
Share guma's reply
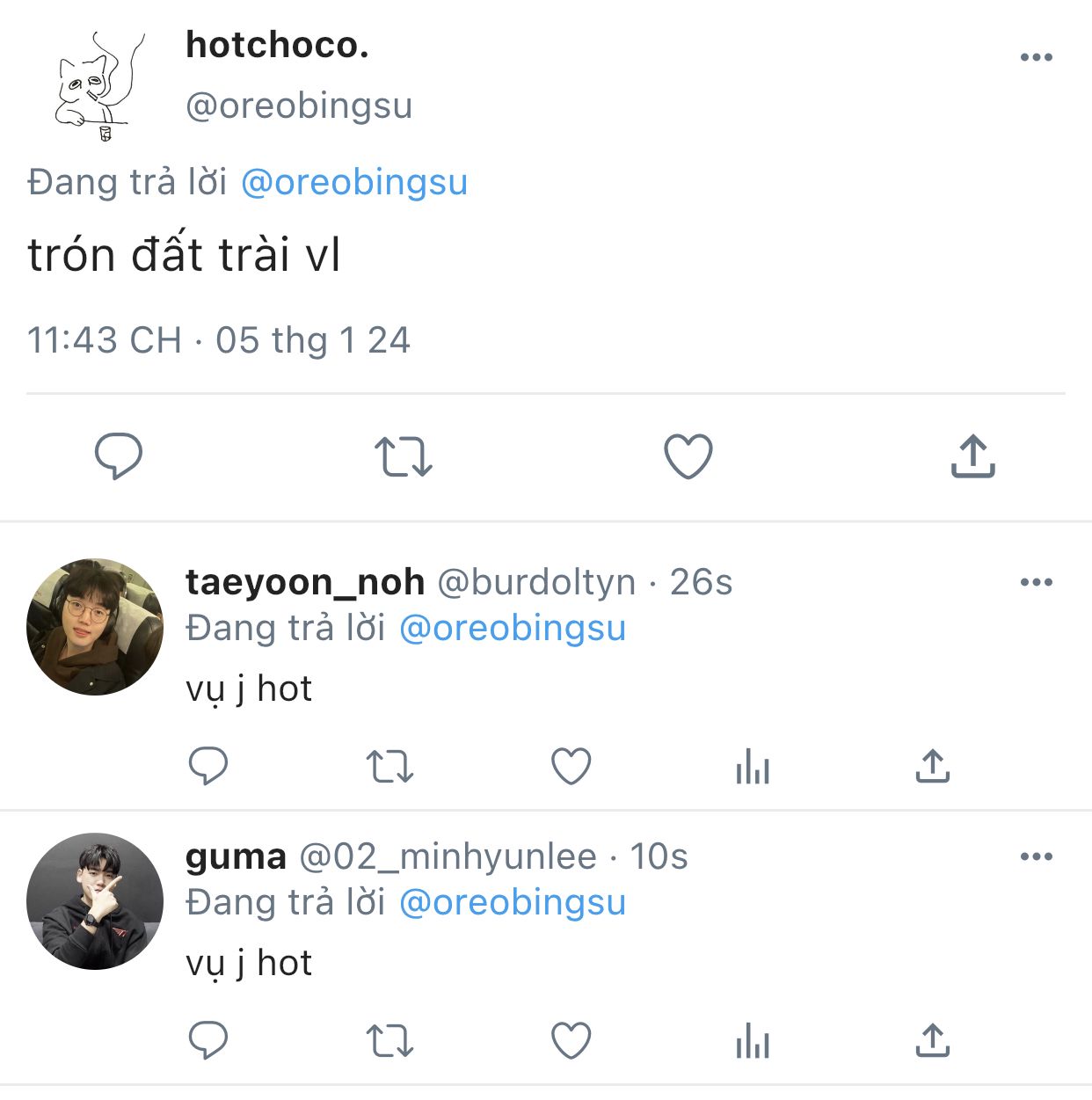pos(933,1040)
